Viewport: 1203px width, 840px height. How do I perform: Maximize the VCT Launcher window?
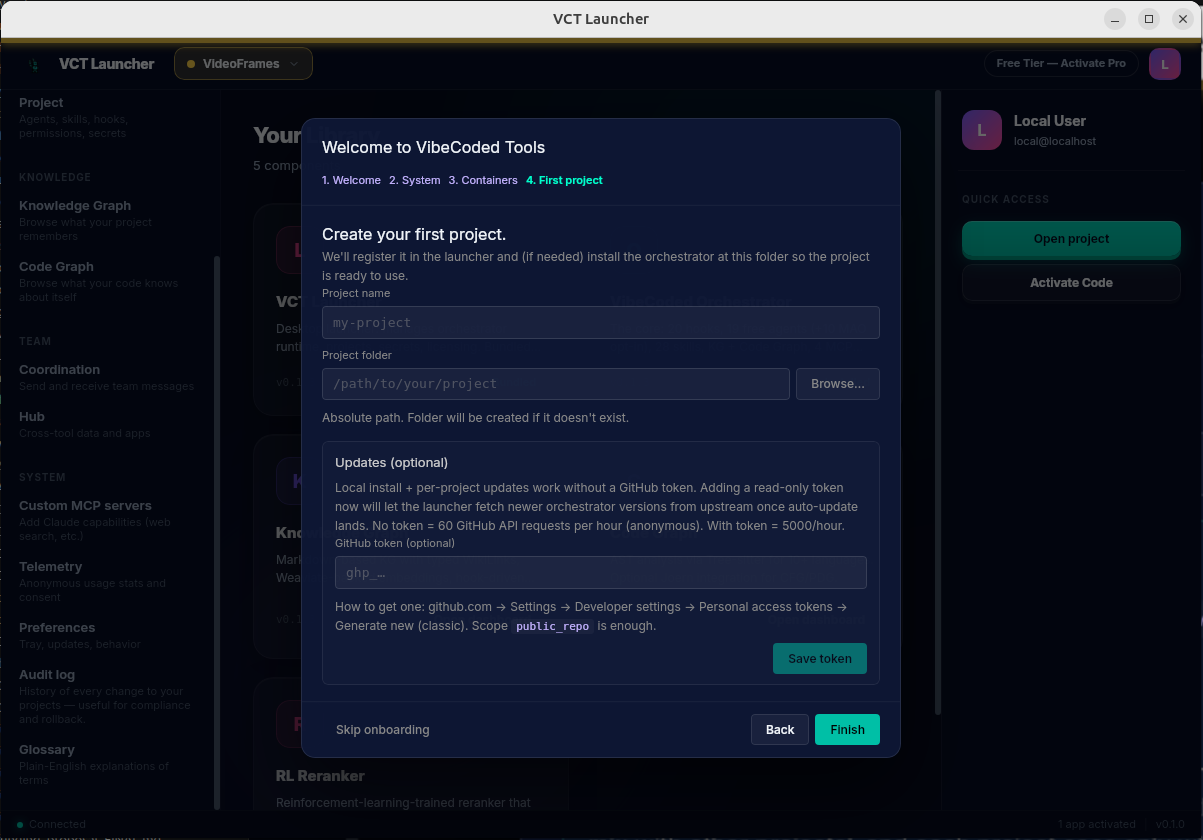[x=1149, y=19]
